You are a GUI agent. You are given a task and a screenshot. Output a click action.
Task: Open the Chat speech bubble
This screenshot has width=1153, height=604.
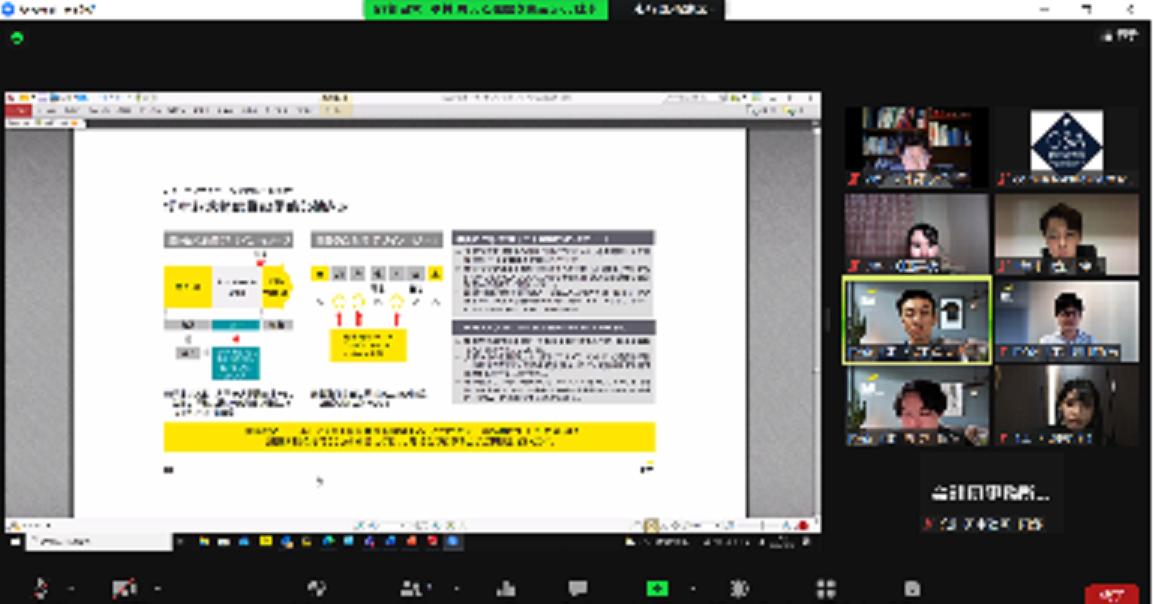coord(578,589)
